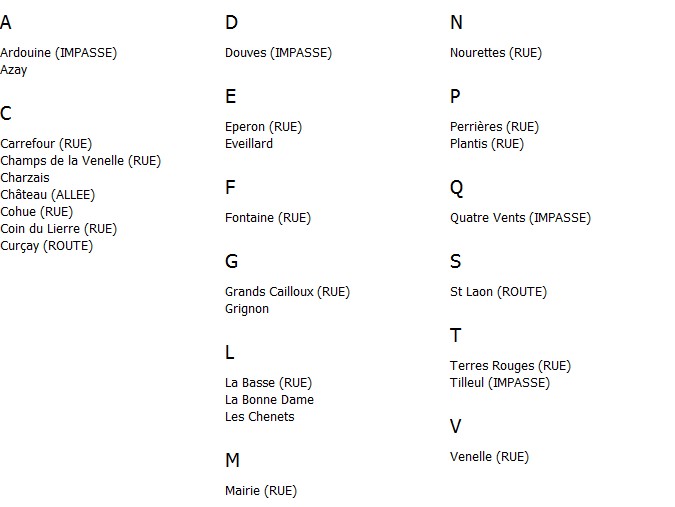
Task: Select Nourettes (RUE) in the list
Action: point(496,53)
